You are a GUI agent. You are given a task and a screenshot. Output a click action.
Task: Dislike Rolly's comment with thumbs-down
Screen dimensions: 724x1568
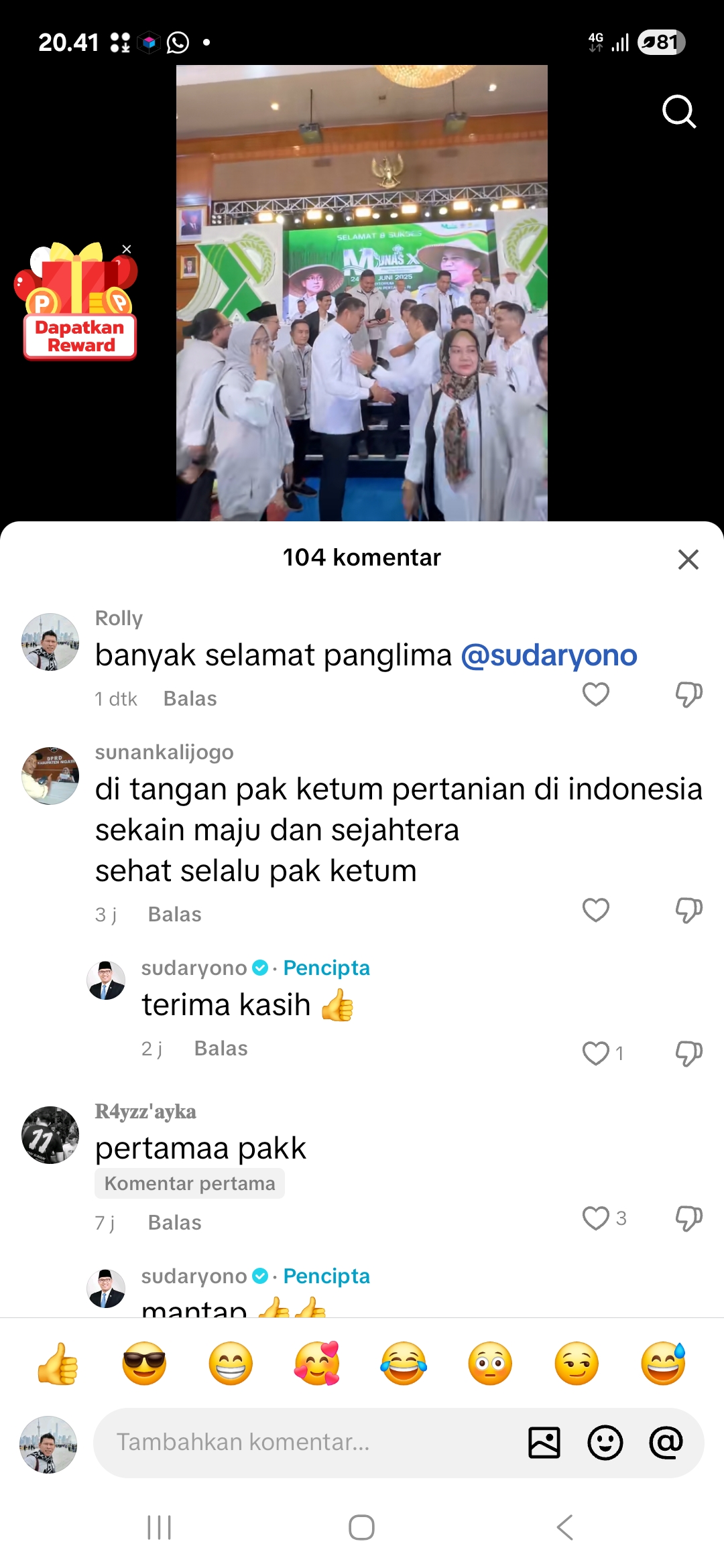click(x=688, y=695)
